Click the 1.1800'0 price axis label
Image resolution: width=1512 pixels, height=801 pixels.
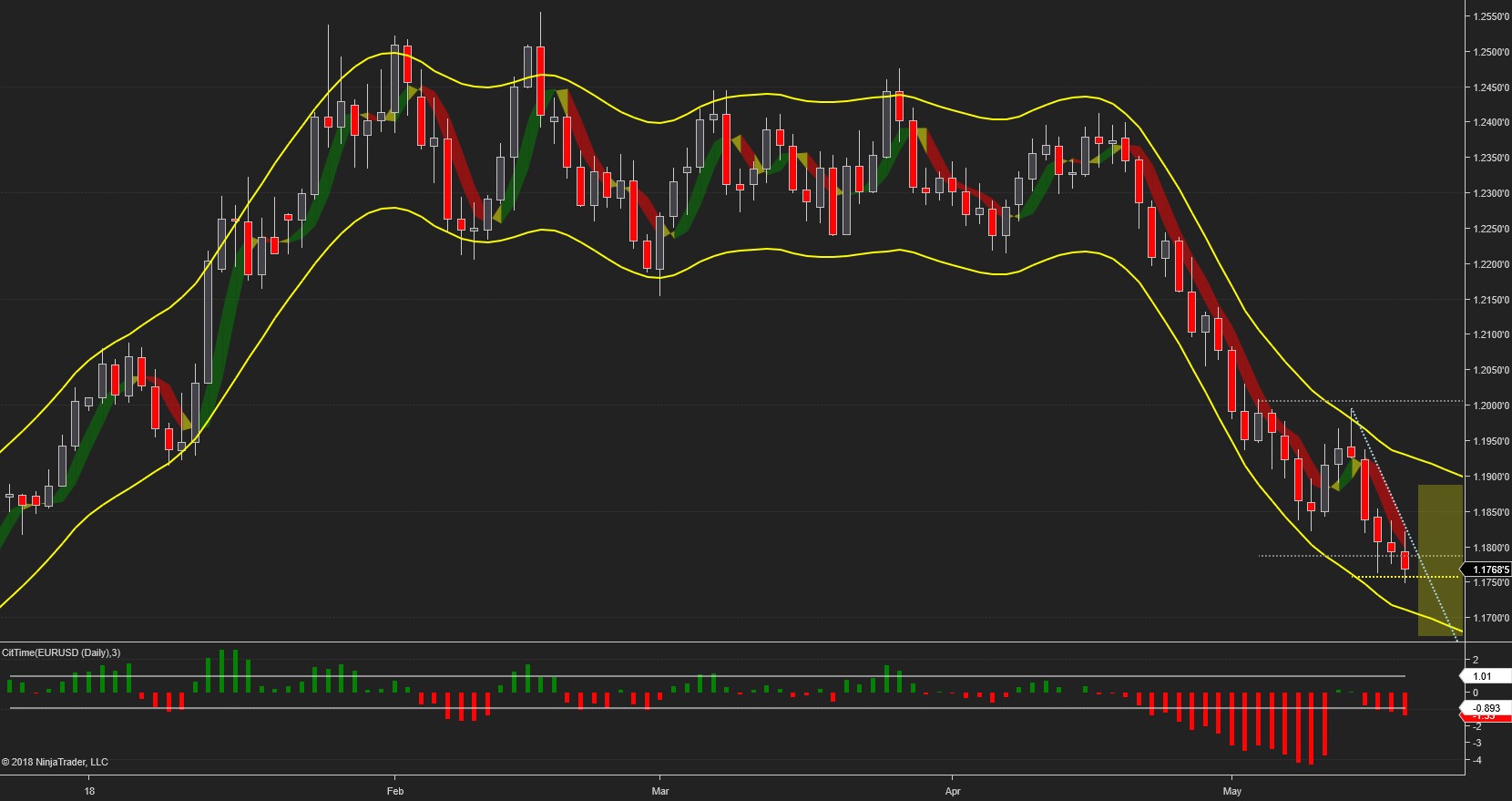point(1491,548)
